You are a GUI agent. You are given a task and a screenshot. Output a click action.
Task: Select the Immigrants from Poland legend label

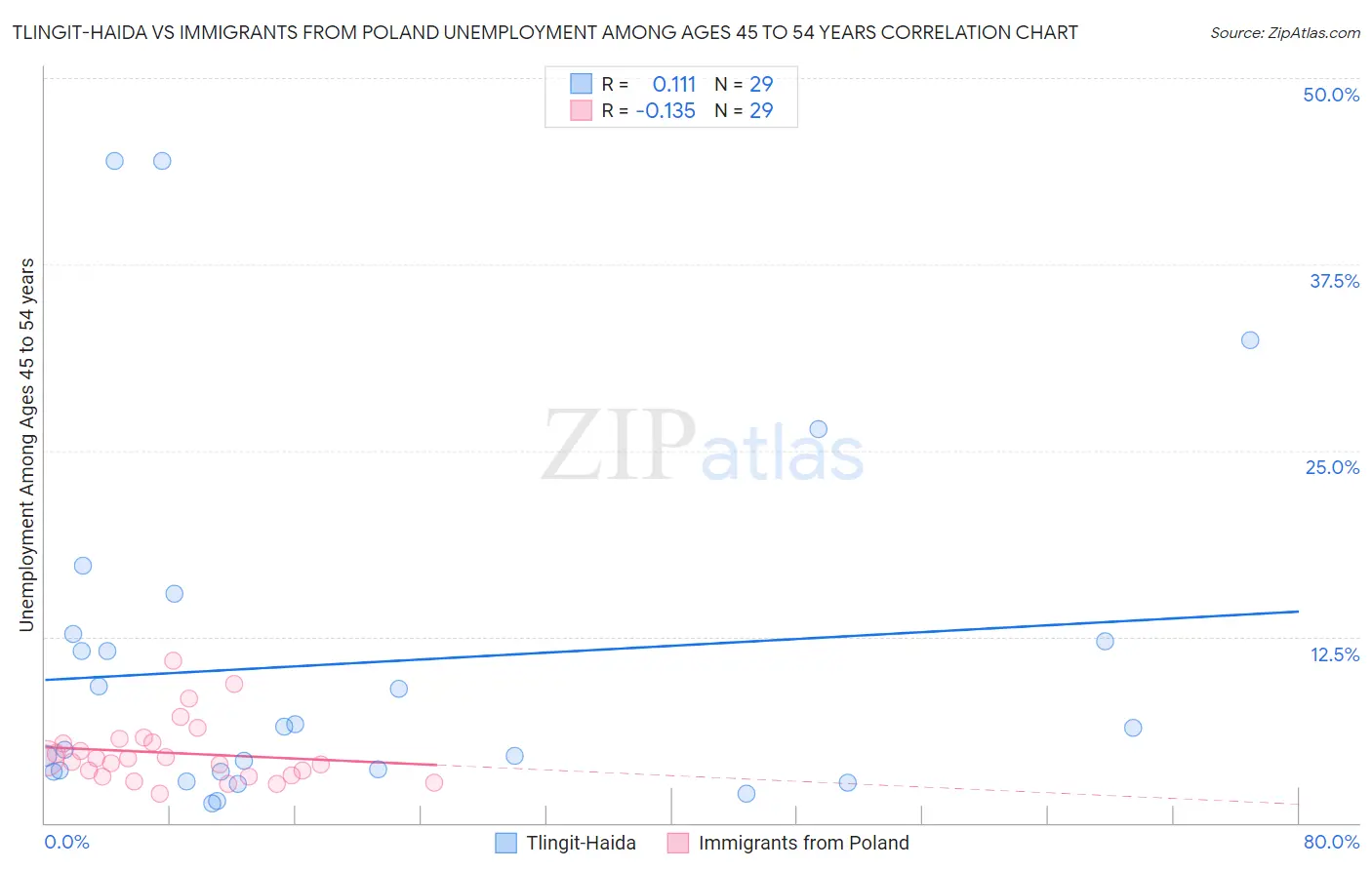tap(804, 843)
